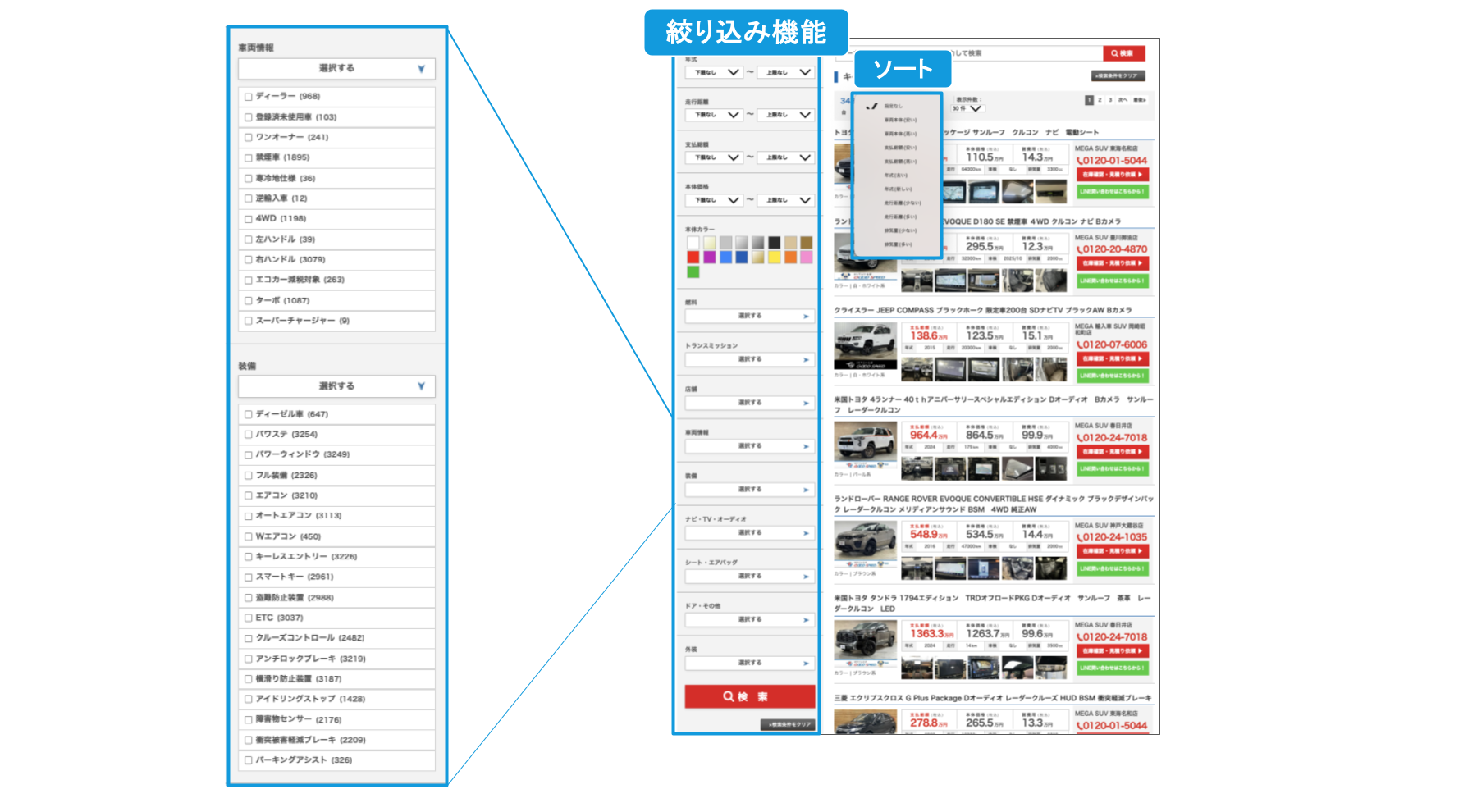
Task: Open the 表示件数 30件 dropdown
Action: [967, 108]
